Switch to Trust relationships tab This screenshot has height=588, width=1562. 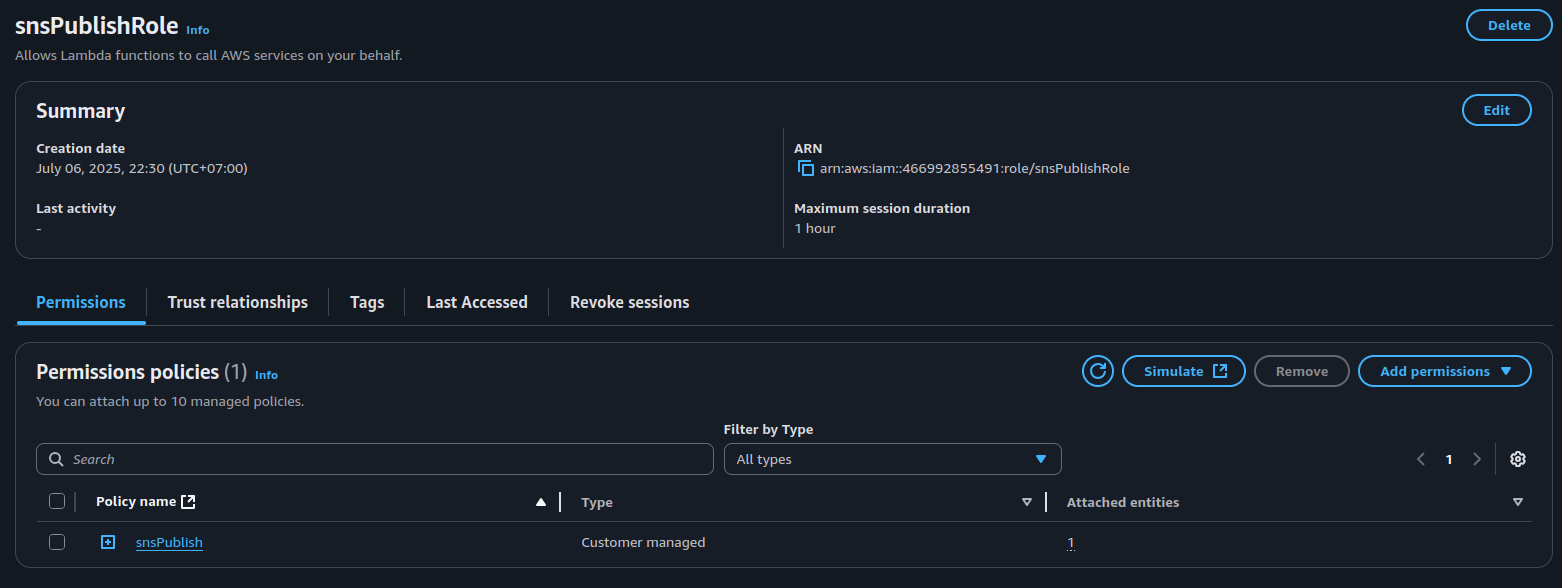click(237, 302)
